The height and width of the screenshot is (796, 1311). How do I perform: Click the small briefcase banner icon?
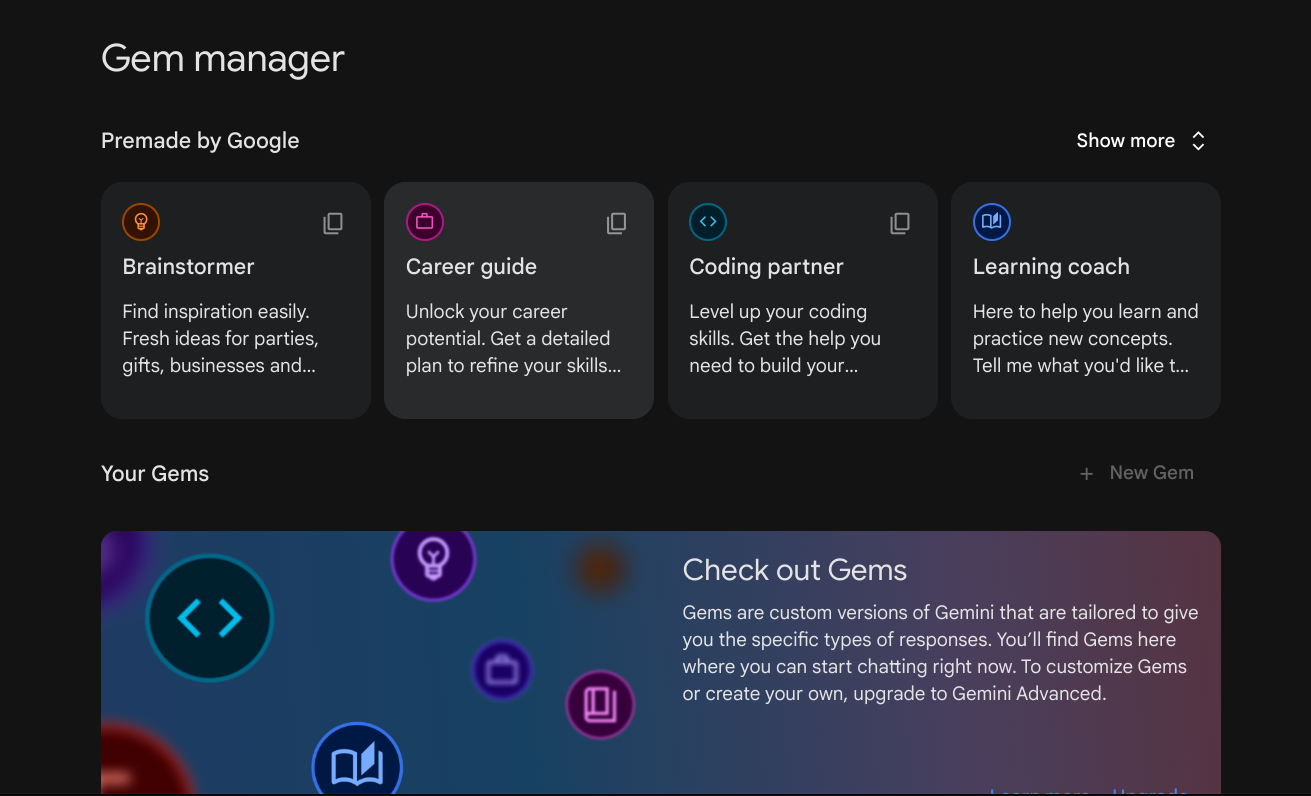tap(502, 670)
